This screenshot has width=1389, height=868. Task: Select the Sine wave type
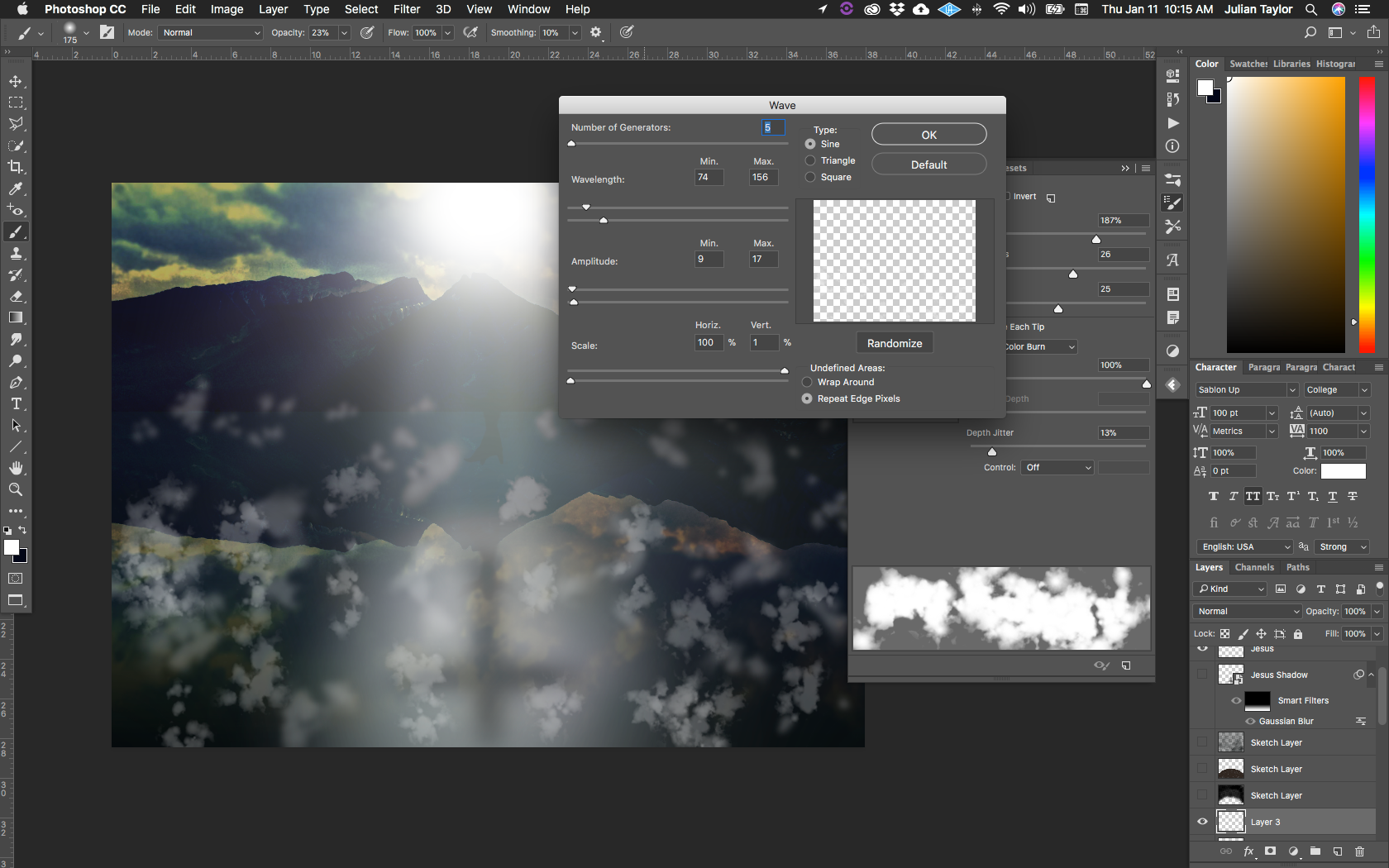coord(810,144)
